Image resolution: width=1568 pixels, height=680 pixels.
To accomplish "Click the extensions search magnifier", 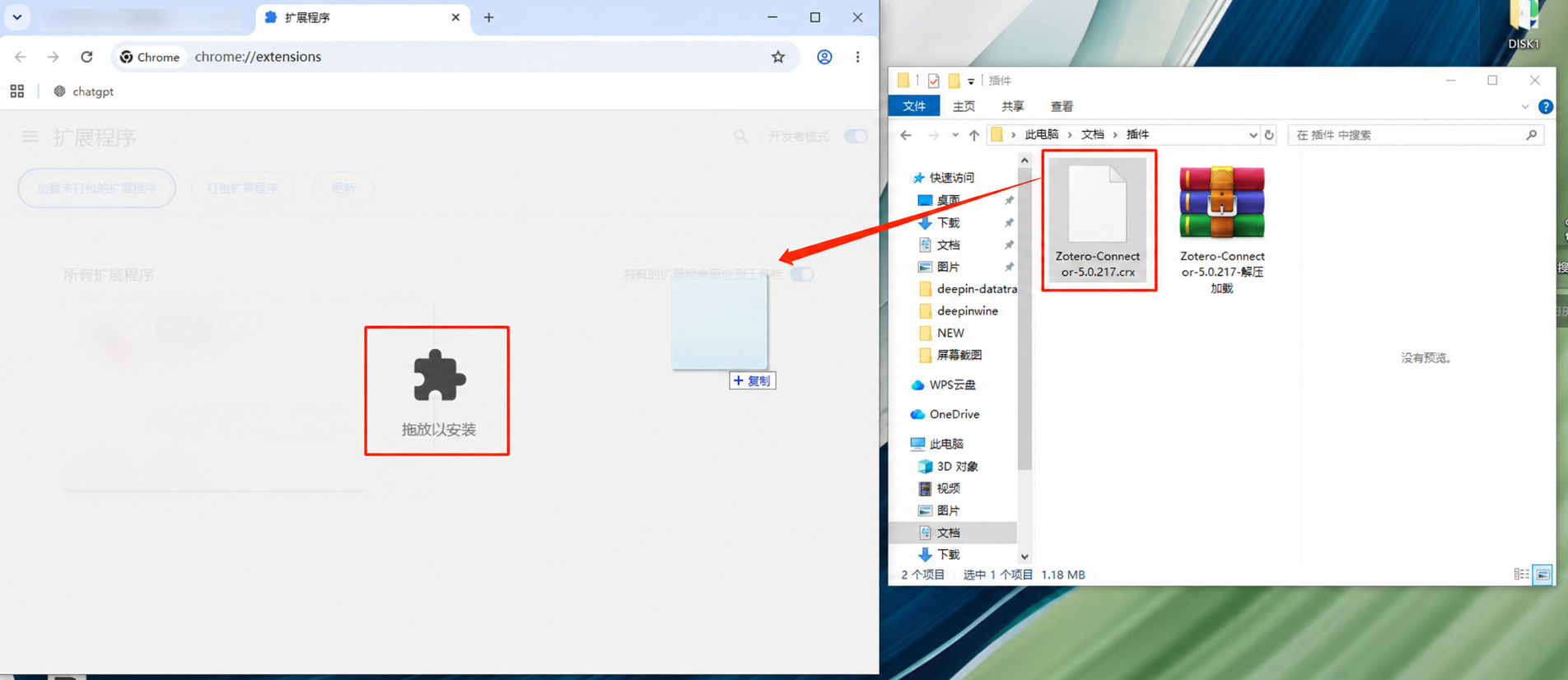I will click(740, 137).
